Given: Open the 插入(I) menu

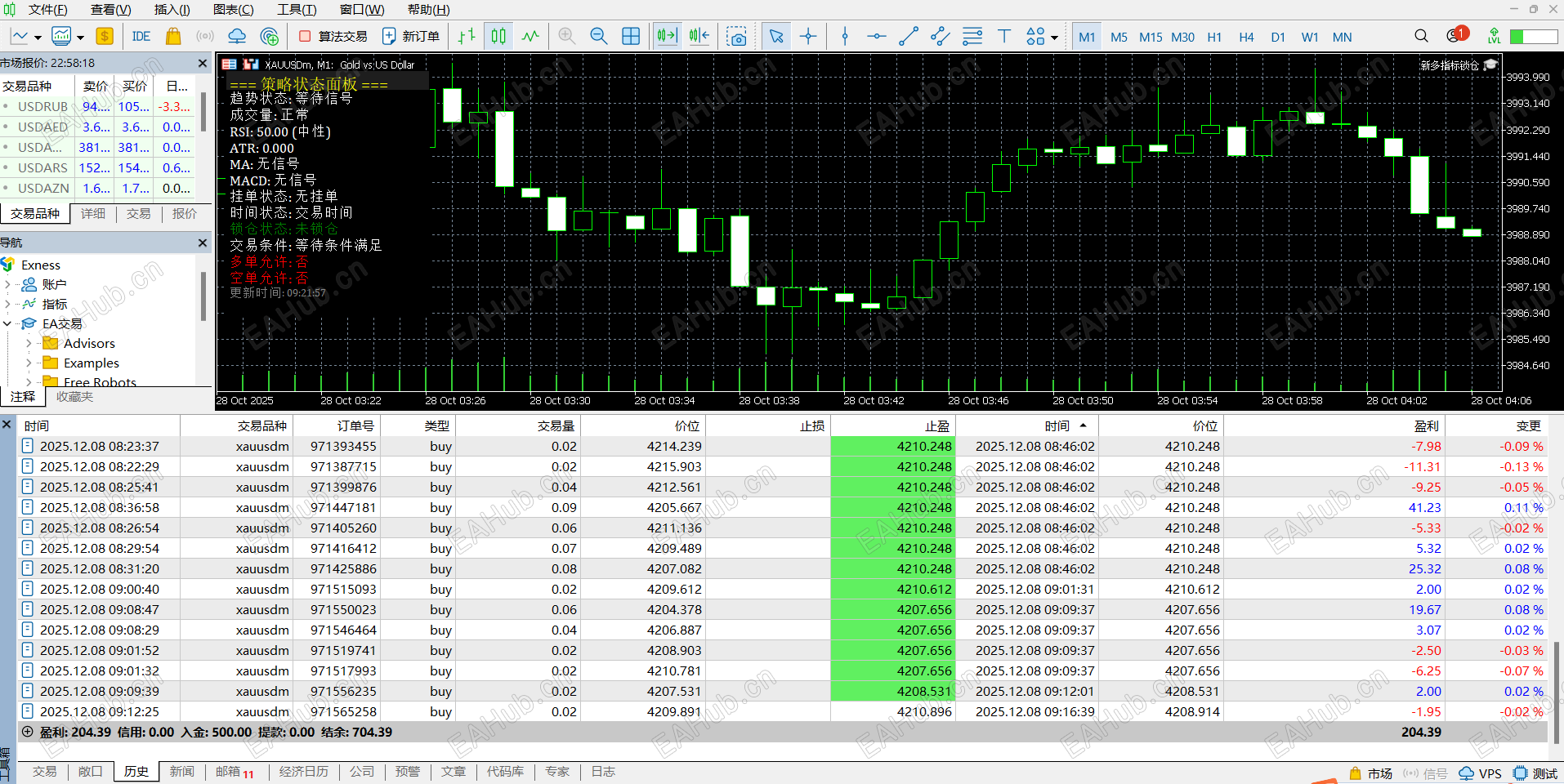Looking at the screenshot, I should pyautogui.click(x=172, y=10).
